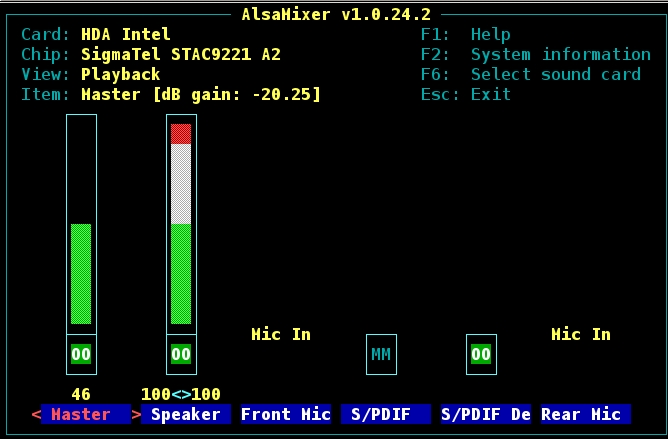Click the Playback view label
This screenshot has width=668, height=439.
pos(120,74)
